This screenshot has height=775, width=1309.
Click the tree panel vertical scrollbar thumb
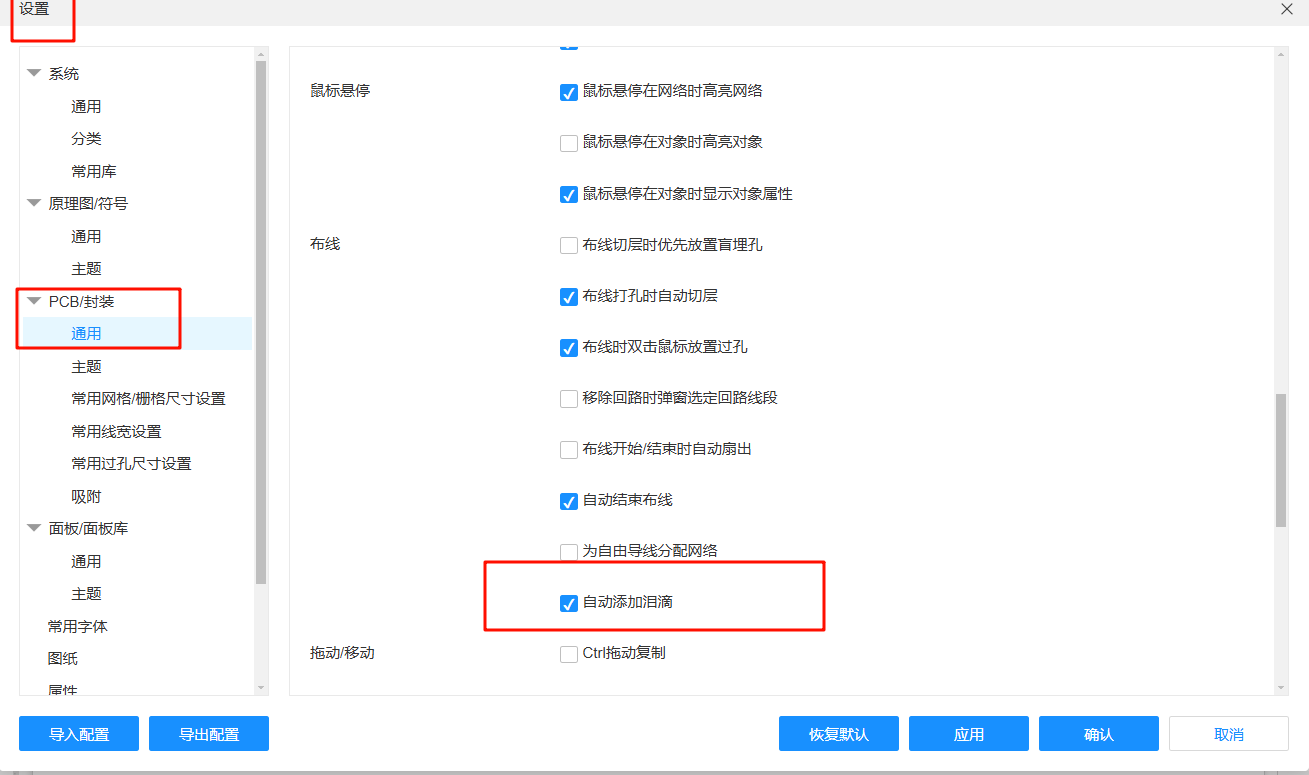261,322
